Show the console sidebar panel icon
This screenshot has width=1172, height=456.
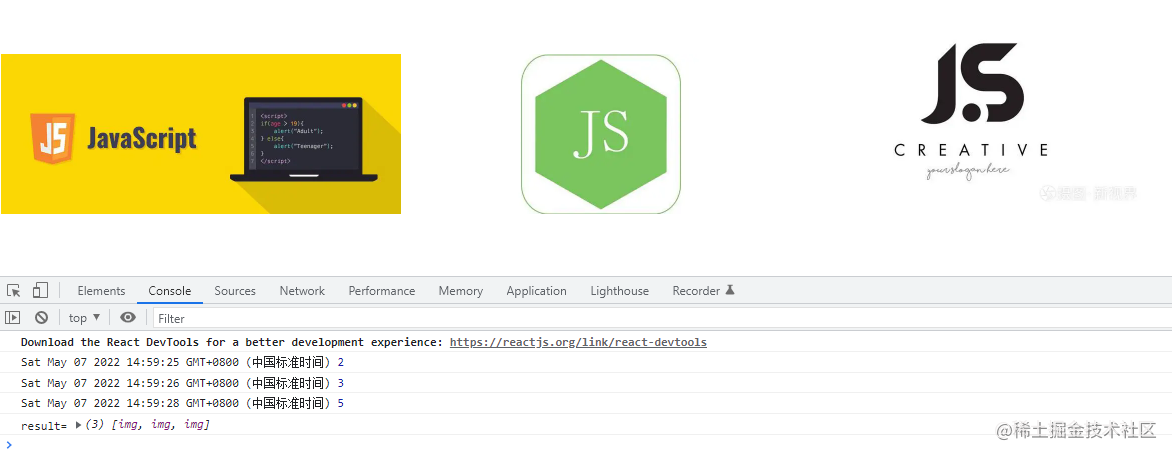pyautogui.click(x=13, y=318)
